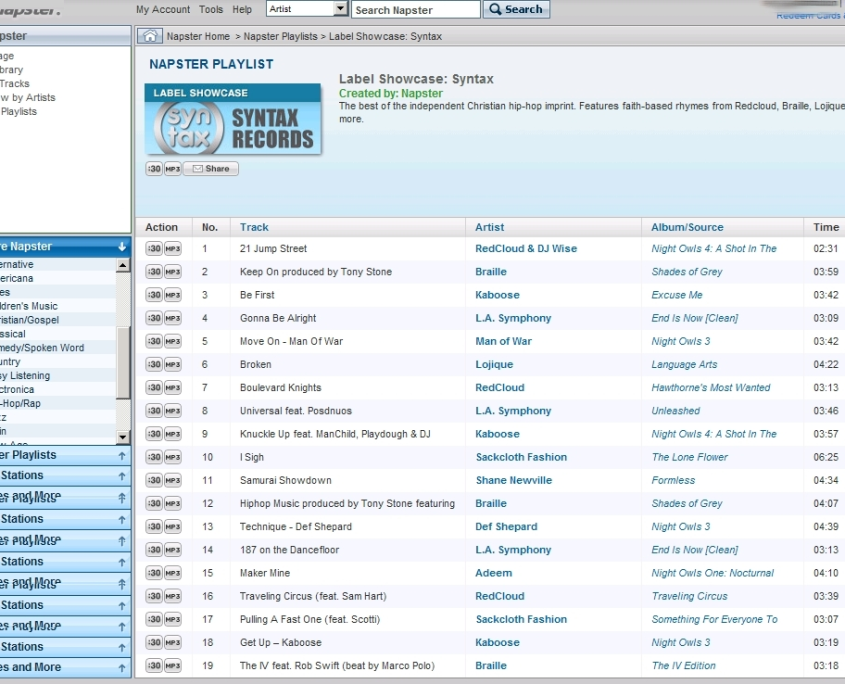Preview 30 seconds of Be First
Screen dimensions: 845x684
tap(154, 295)
